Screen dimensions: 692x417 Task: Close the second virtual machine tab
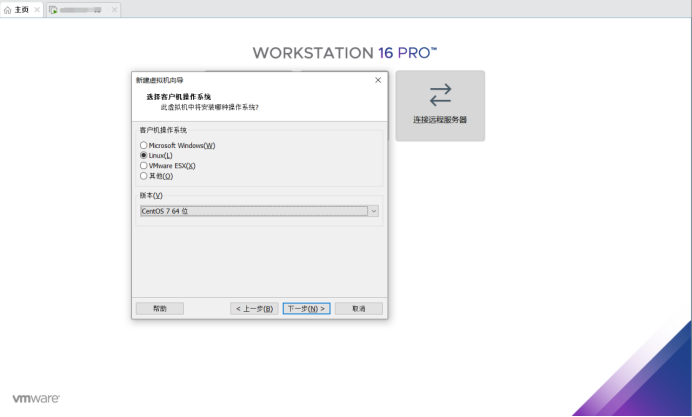[x=114, y=10]
